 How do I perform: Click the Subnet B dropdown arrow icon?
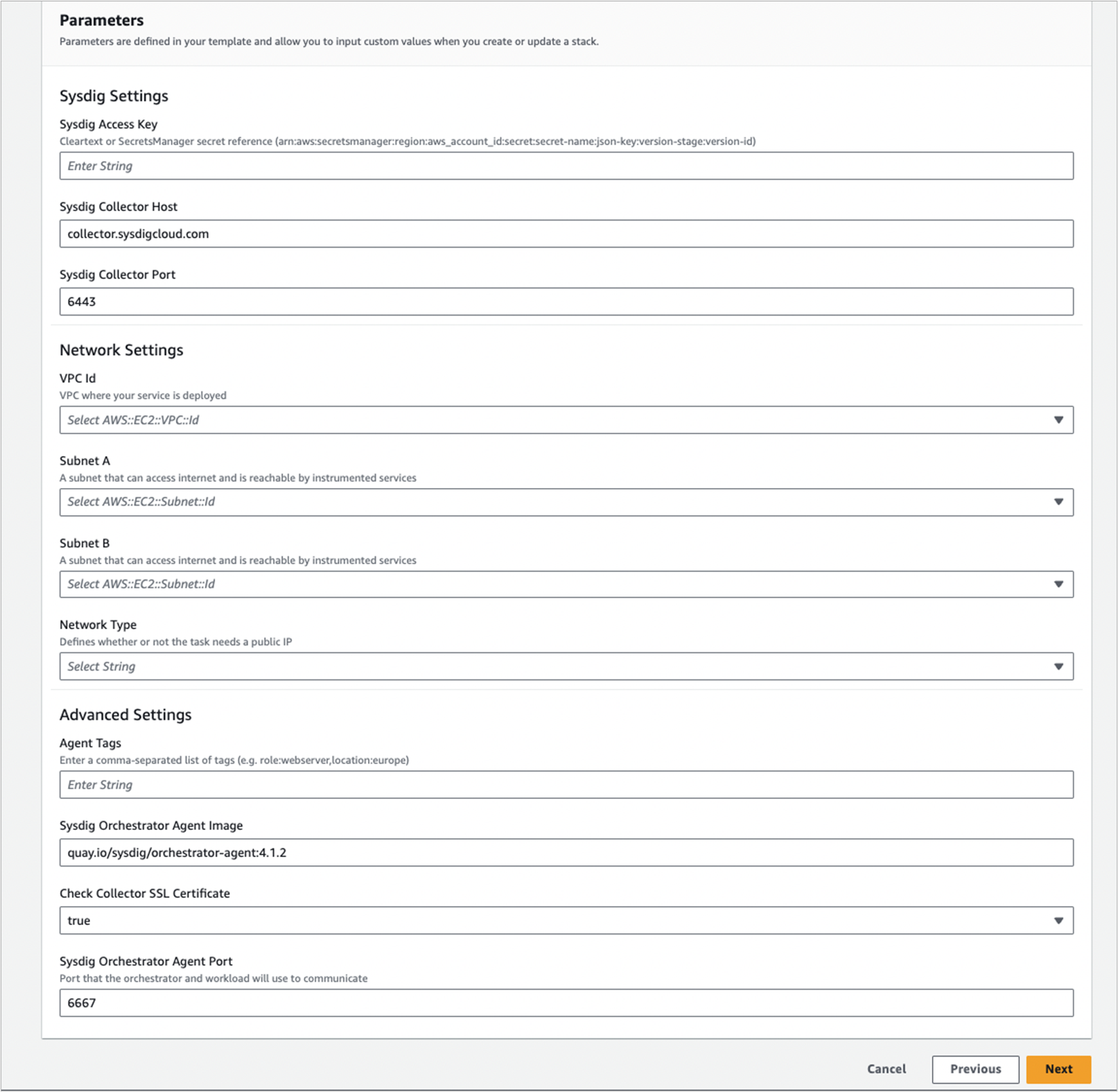click(1058, 584)
